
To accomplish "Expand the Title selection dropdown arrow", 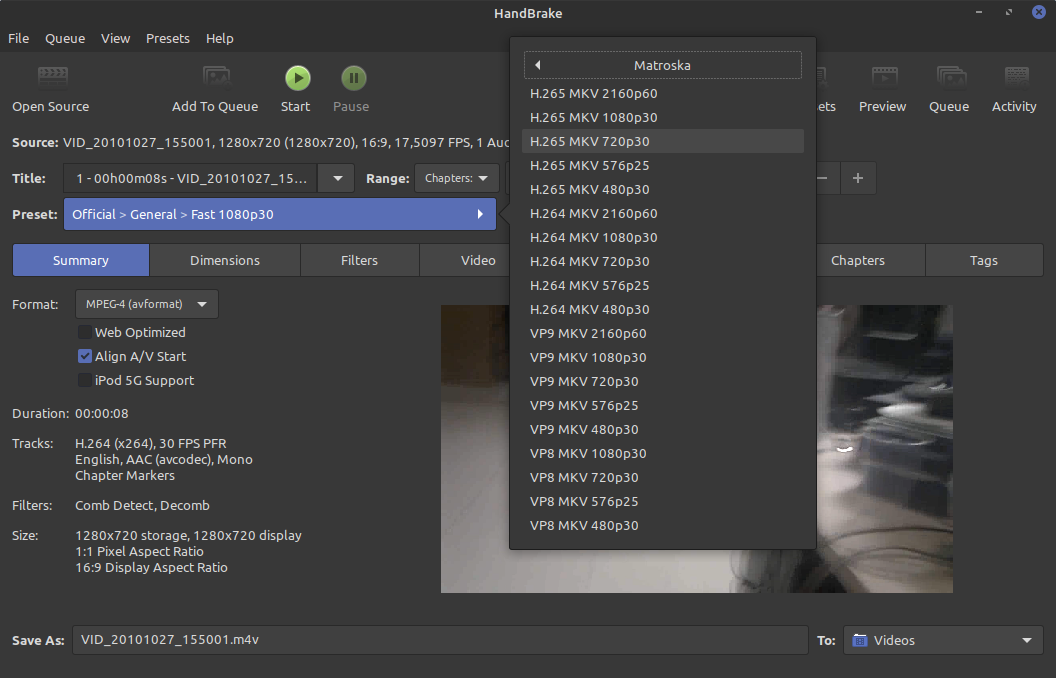I will (x=337, y=178).
